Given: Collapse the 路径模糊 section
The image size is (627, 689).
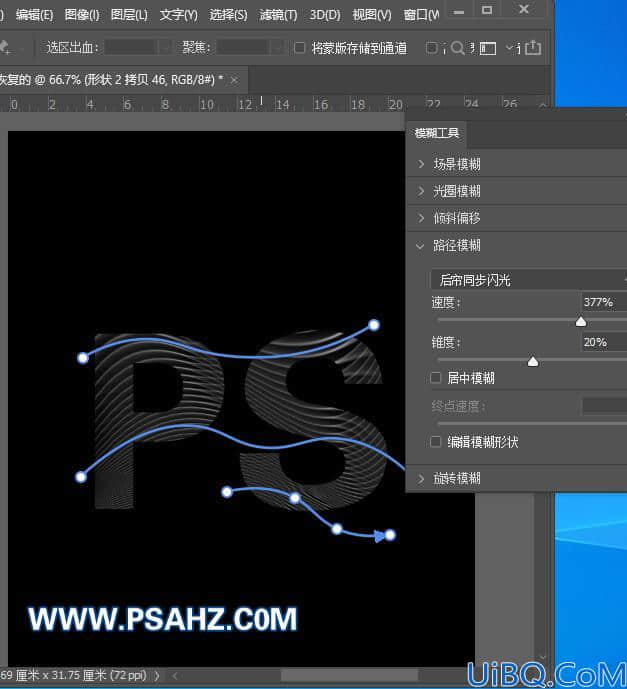Looking at the screenshot, I should coord(420,246).
